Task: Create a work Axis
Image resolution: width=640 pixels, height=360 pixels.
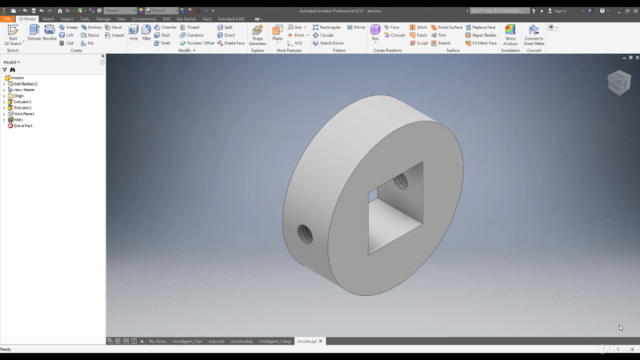Action: tap(296, 27)
